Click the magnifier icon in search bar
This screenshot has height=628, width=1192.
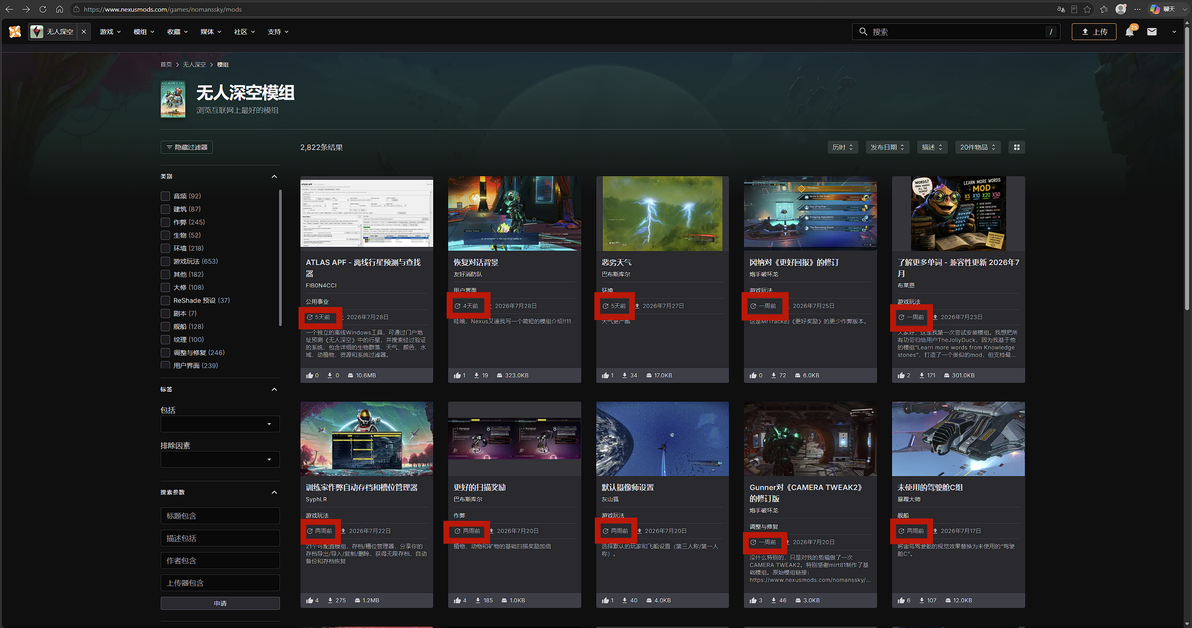click(863, 31)
